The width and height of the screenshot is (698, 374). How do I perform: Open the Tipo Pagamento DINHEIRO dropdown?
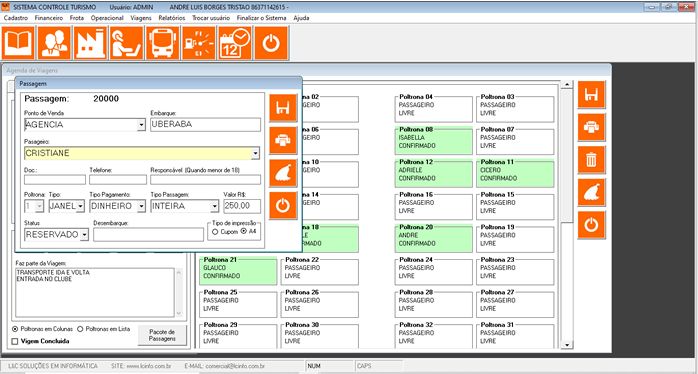[x=141, y=206]
